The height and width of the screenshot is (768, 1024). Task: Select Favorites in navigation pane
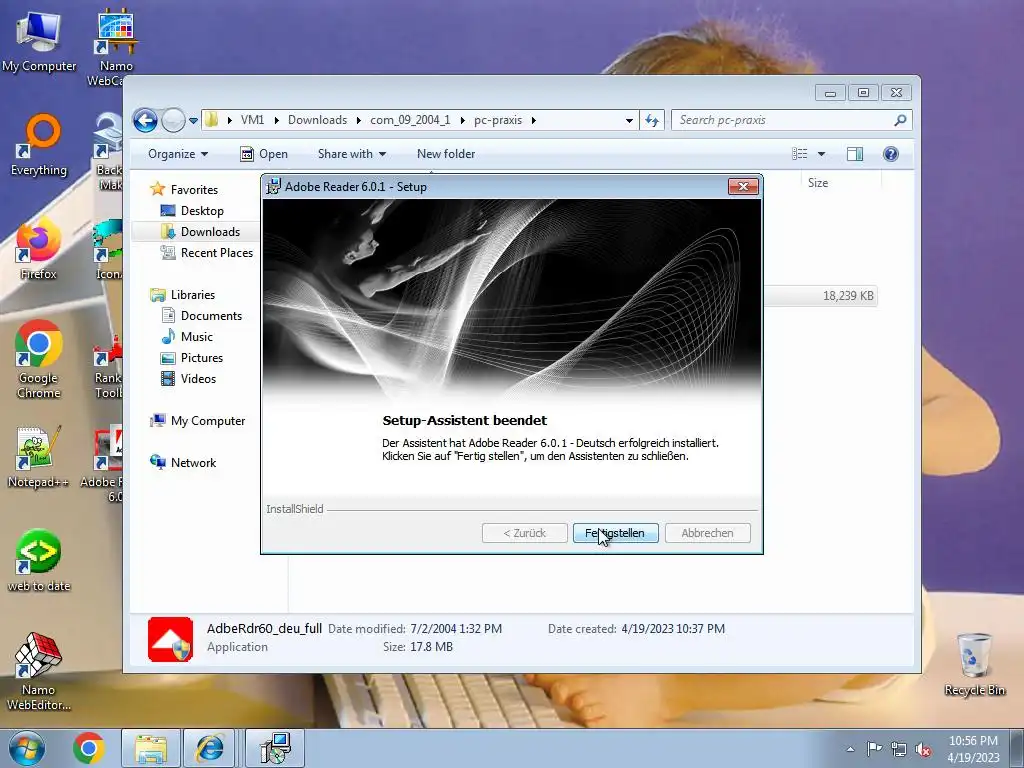[x=194, y=189]
